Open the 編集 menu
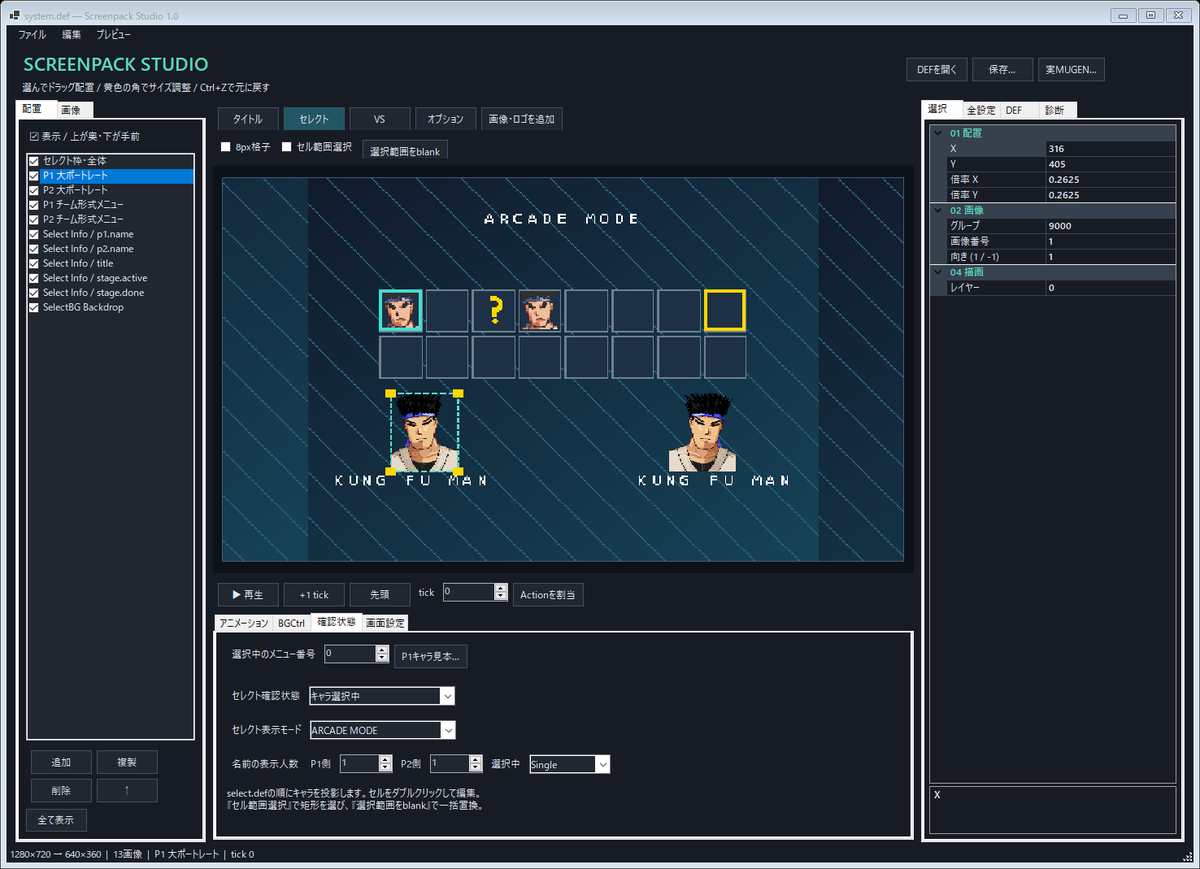Viewport: 1200px width, 869px height. (72, 34)
